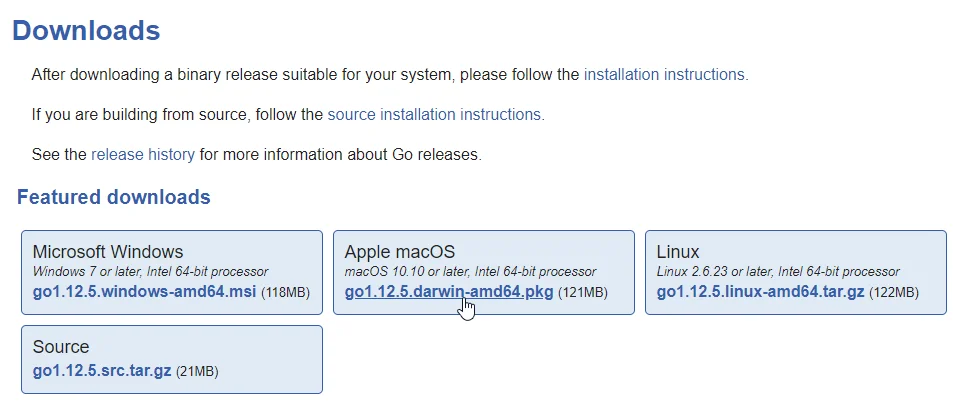Follow the release history link
This screenshot has width=969, height=408.
tap(143, 154)
